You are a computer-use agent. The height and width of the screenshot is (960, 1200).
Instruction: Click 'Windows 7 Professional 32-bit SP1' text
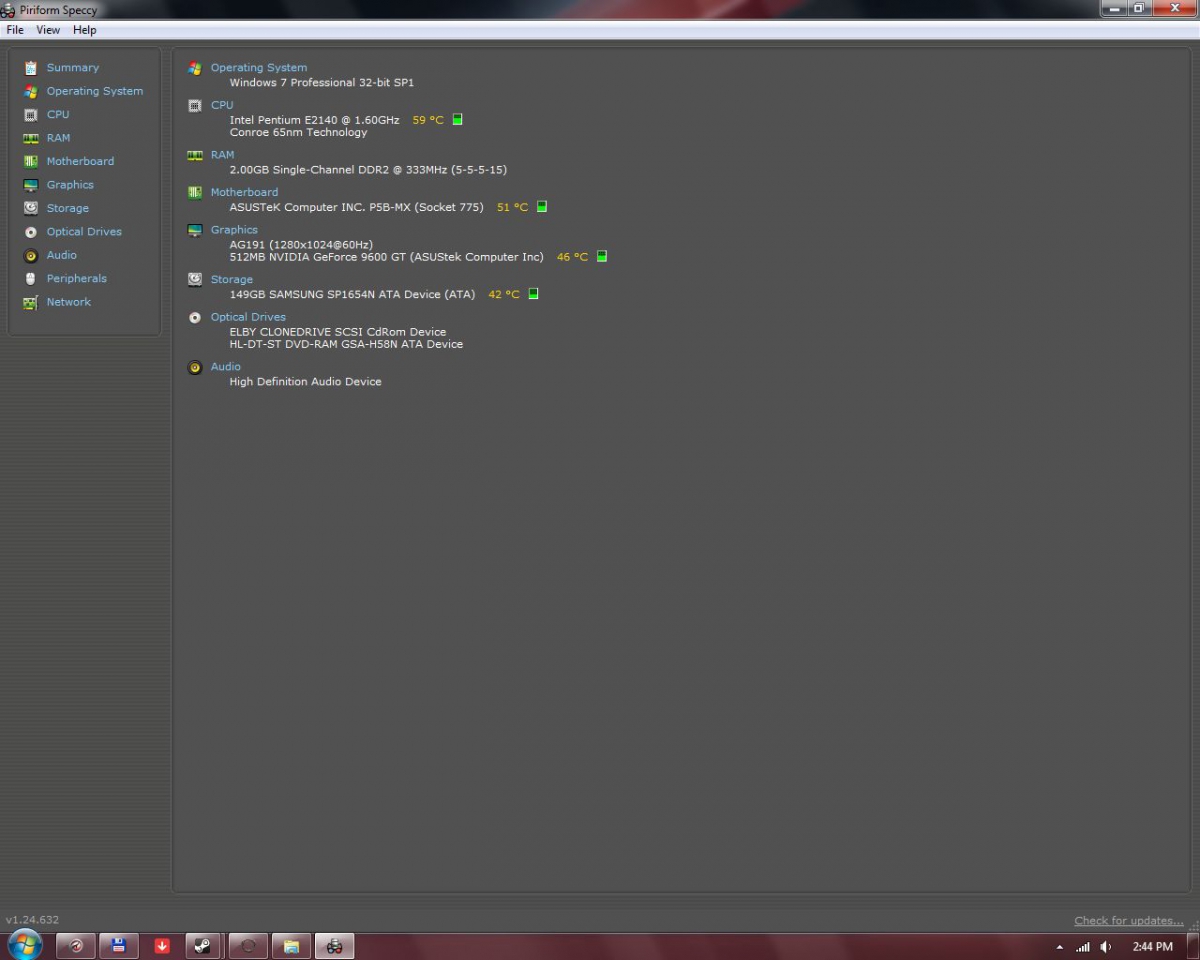pos(321,83)
